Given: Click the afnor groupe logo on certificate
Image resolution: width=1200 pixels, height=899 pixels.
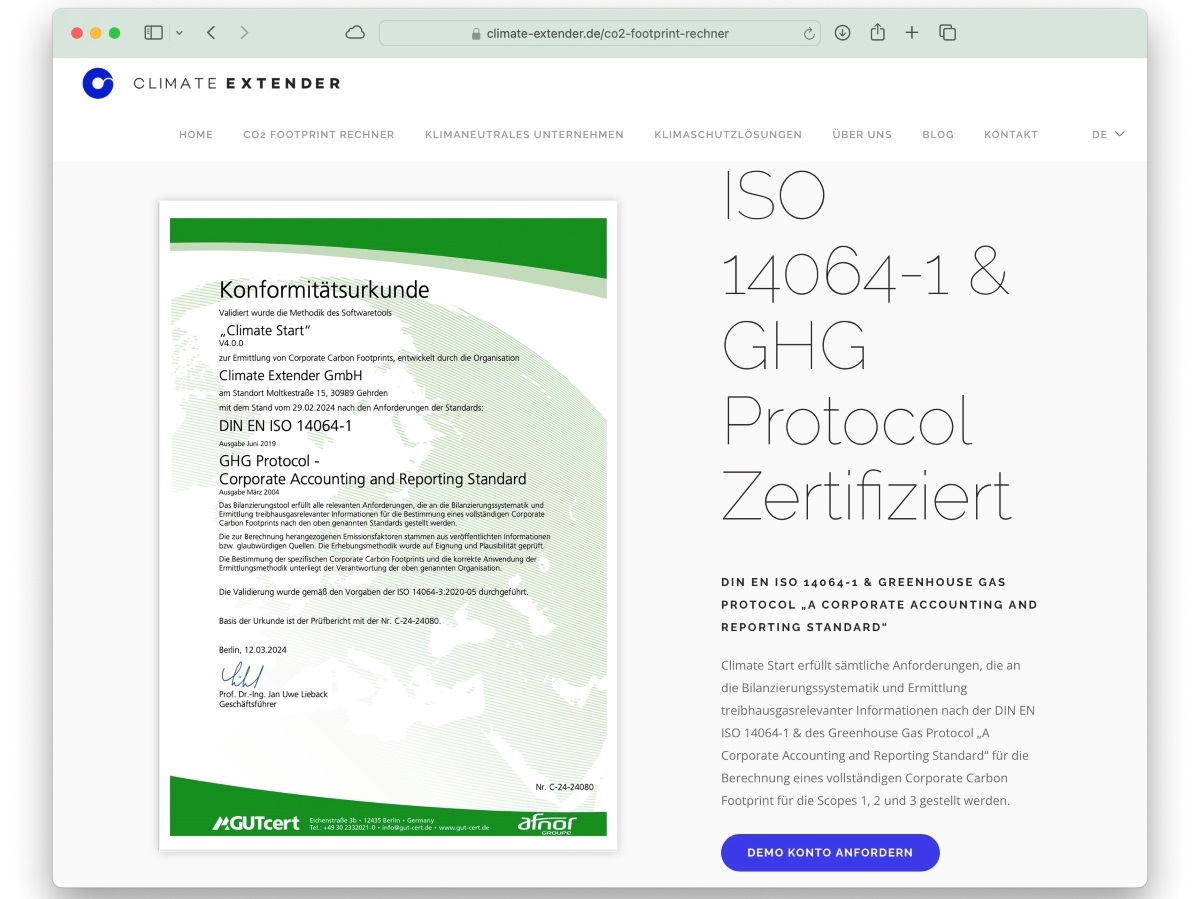Looking at the screenshot, I should [547, 823].
